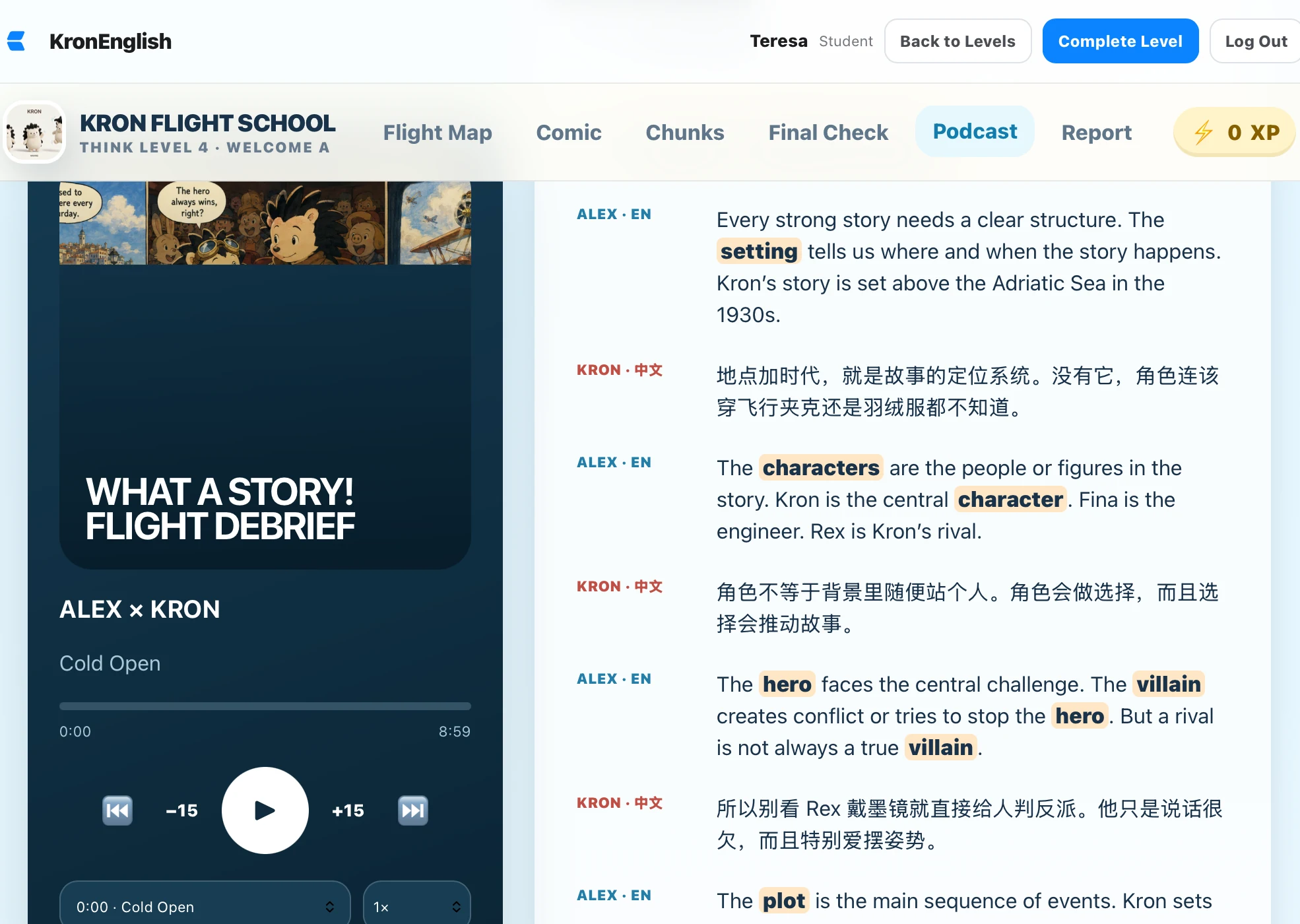1300x924 pixels.
Task: Jump forward with +15 button
Action: 348,810
